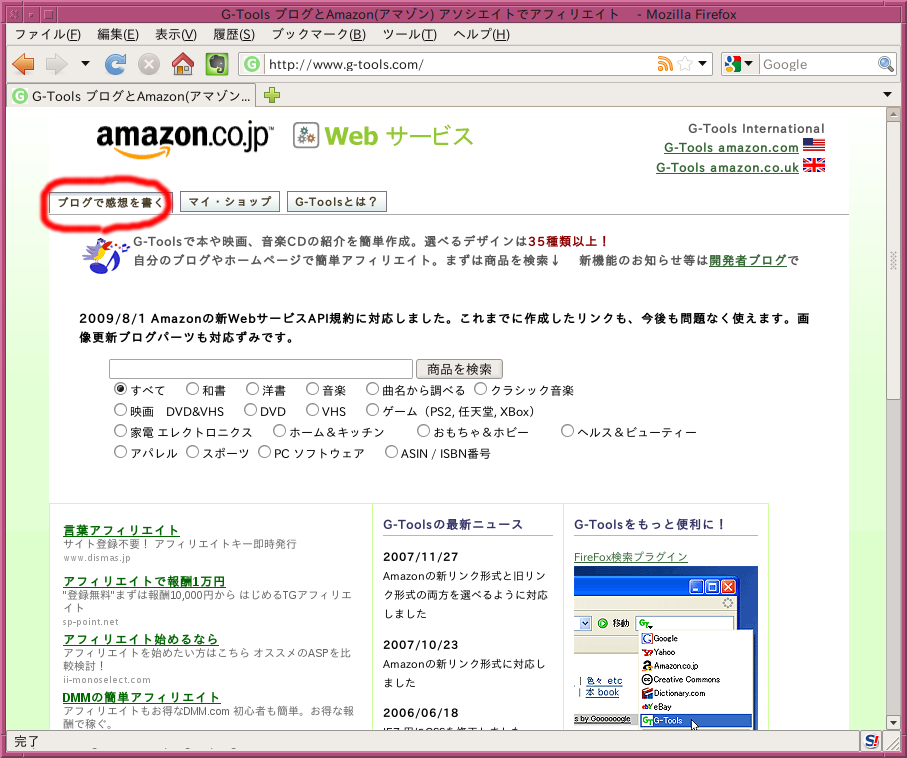Choose ホーム＆キッチン radio option

coord(280,430)
